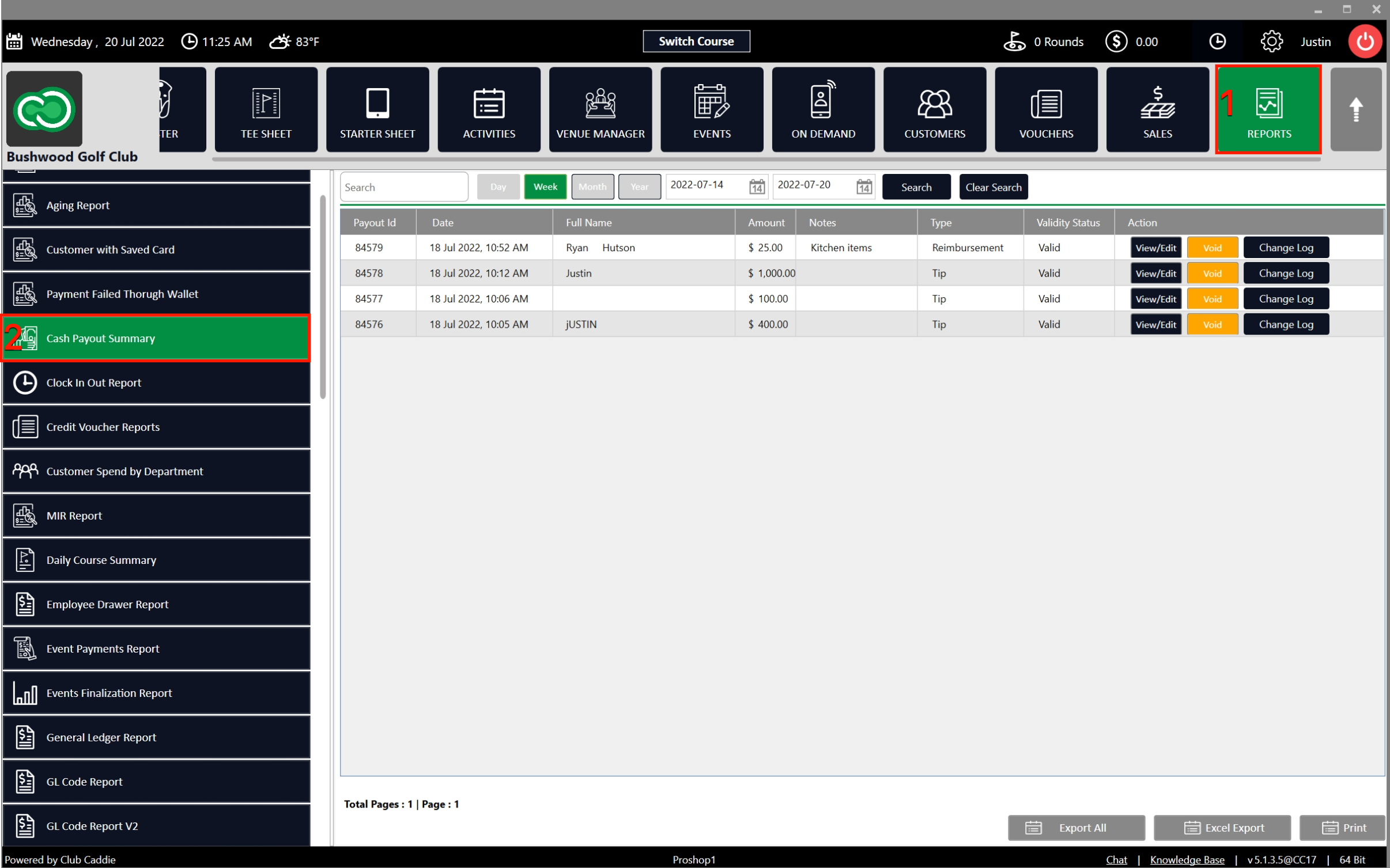Click the red power logout button

(x=1364, y=41)
